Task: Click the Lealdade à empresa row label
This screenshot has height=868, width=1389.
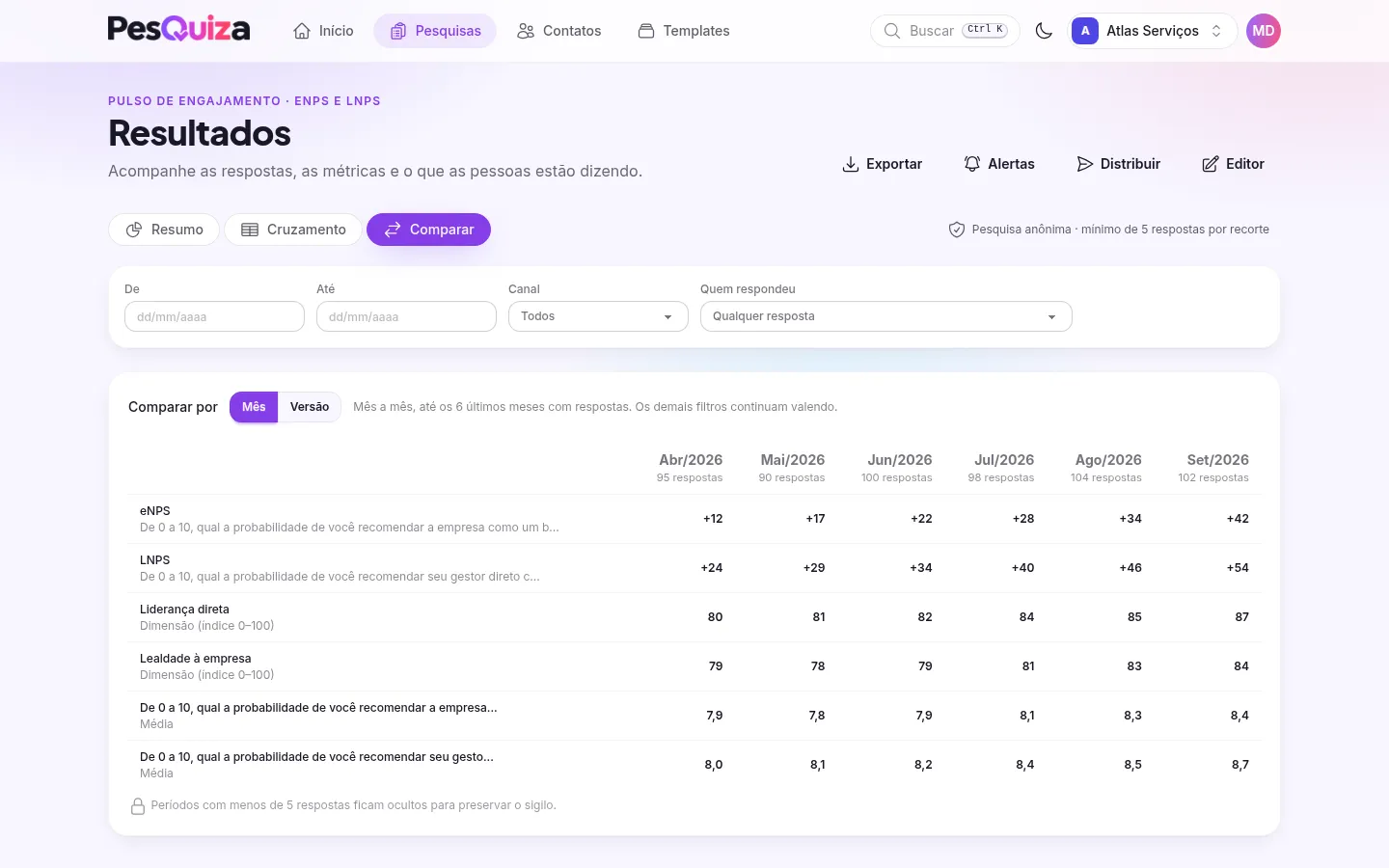Action: 195,659
